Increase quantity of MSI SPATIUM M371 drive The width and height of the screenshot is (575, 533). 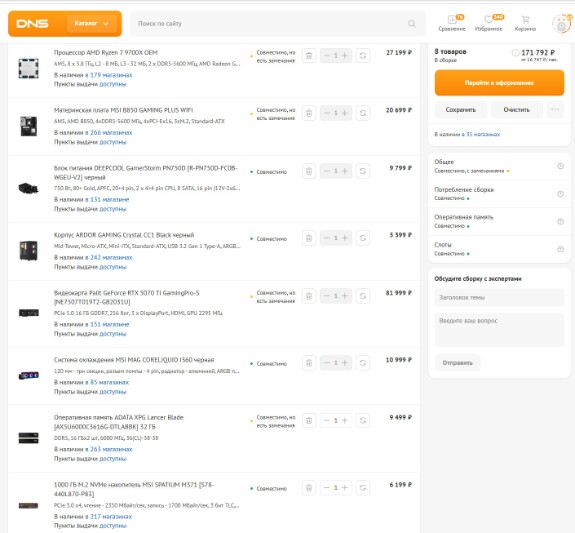(345, 488)
